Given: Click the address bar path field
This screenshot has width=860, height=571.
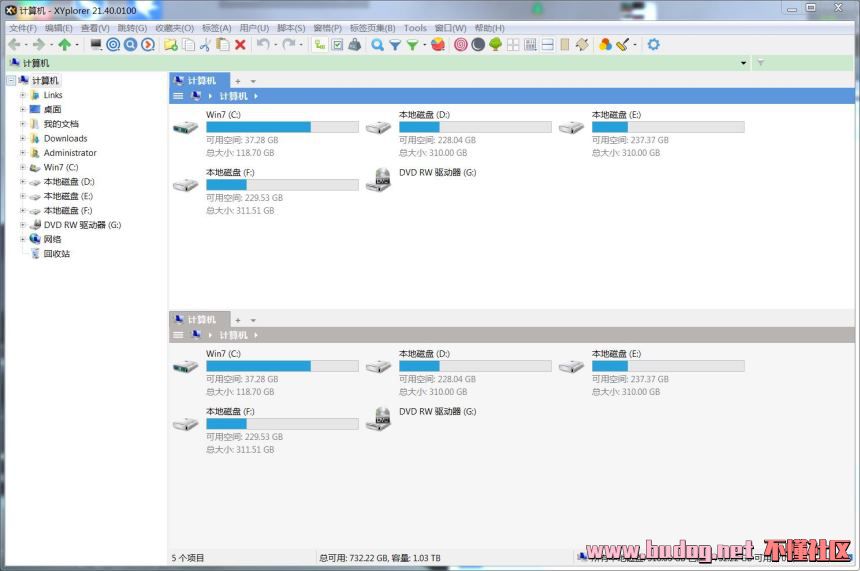Looking at the screenshot, I should pyautogui.click(x=373, y=63).
